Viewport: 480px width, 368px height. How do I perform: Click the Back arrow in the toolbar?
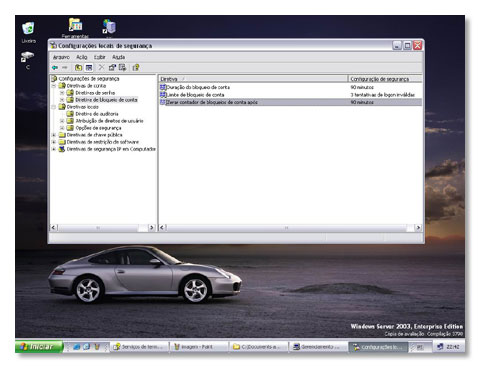pos(55,68)
